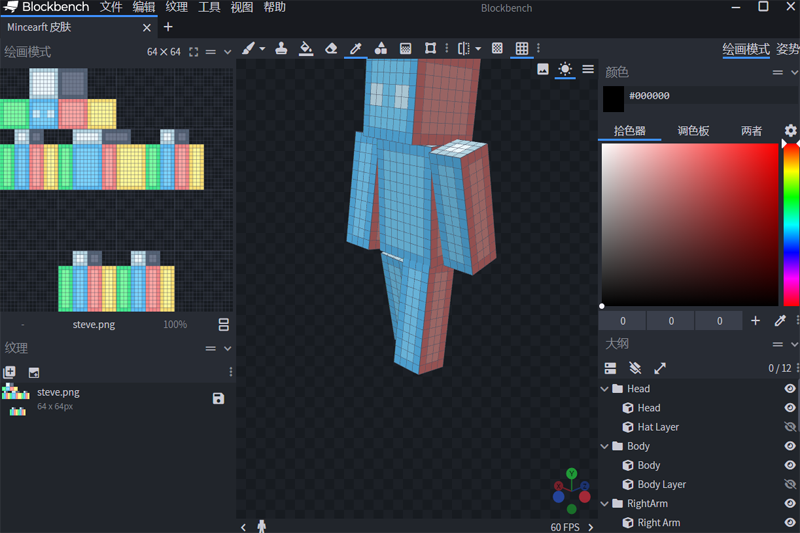Screen dimensions: 800x533
Task: Toggle the pixel grid button
Action: click(x=522, y=48)
